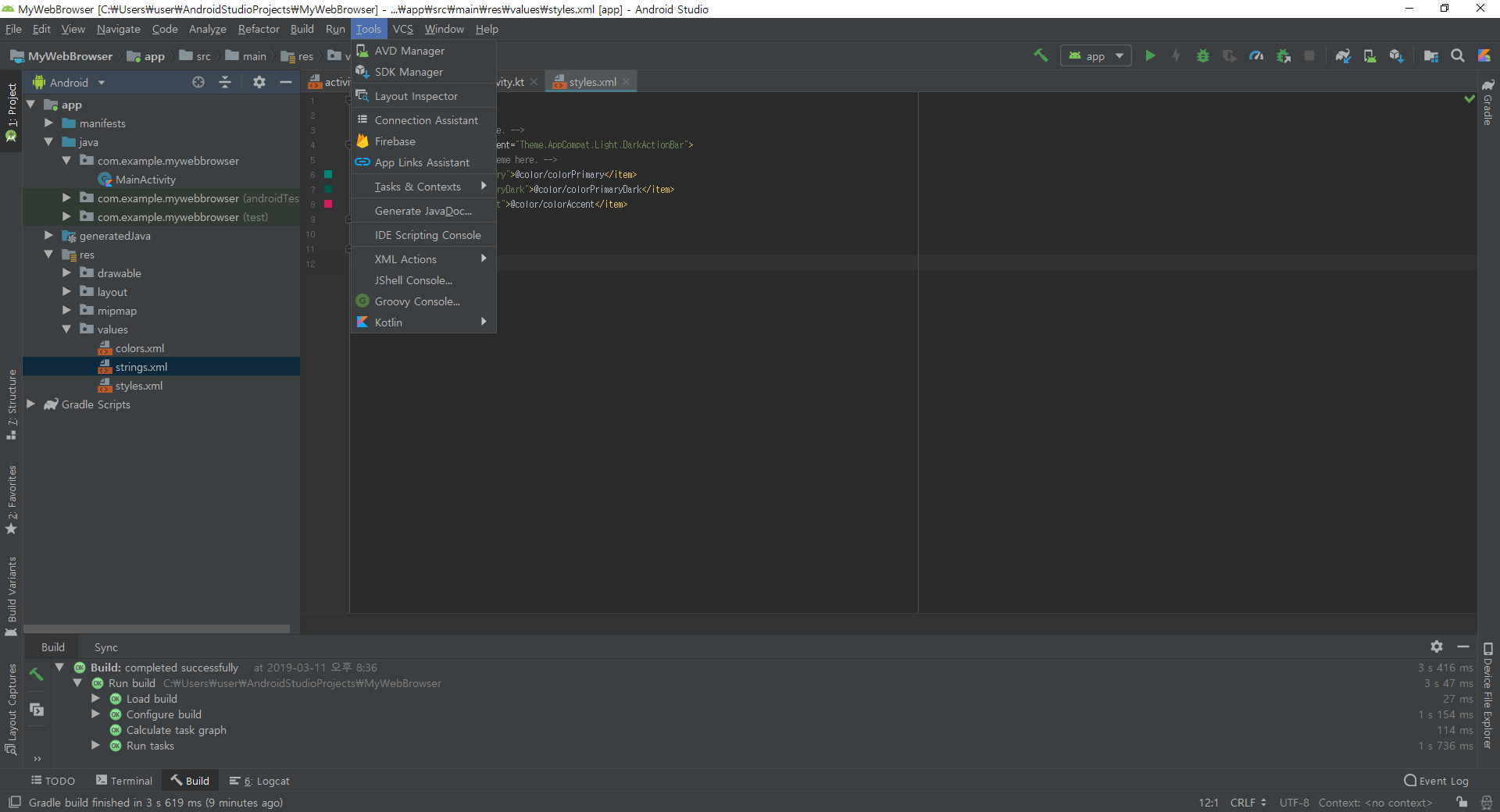
Task: Hide the Project panel with minus icon
Action: 286,82
